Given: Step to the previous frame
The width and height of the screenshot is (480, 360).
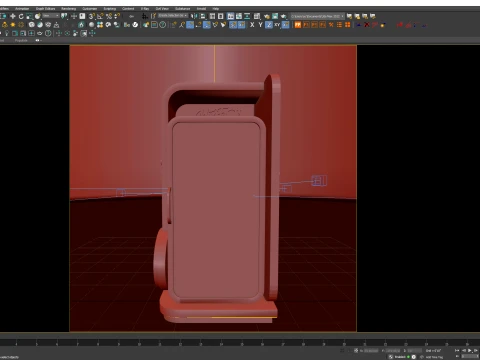Looking at the screenshot, I should point(464,350).
